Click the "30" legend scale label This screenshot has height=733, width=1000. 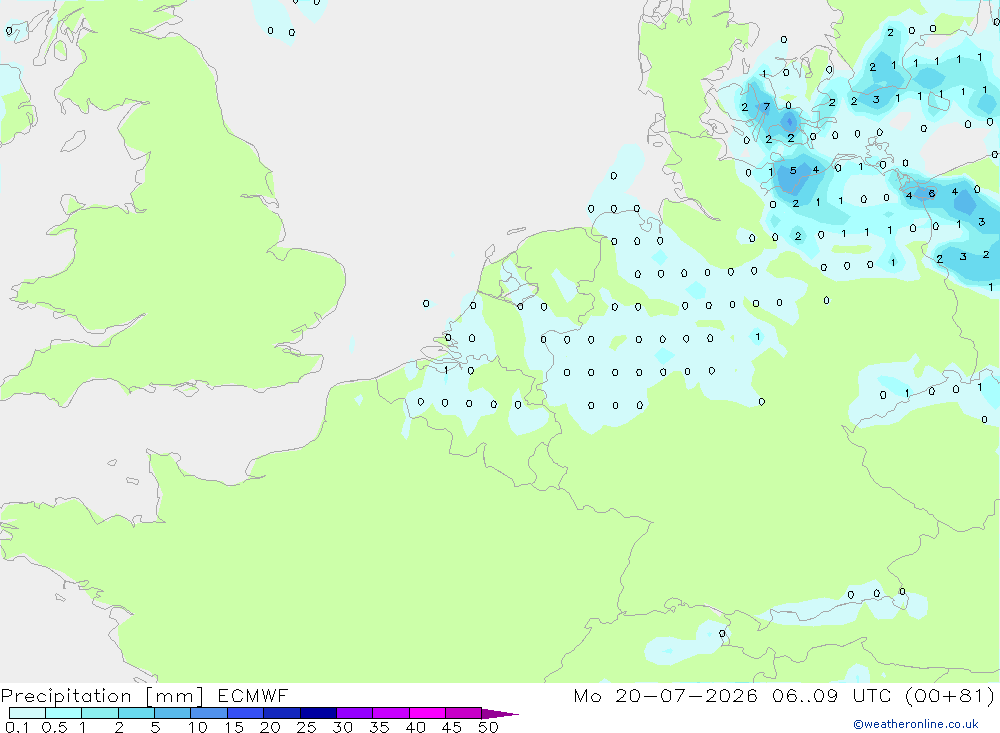342,727
